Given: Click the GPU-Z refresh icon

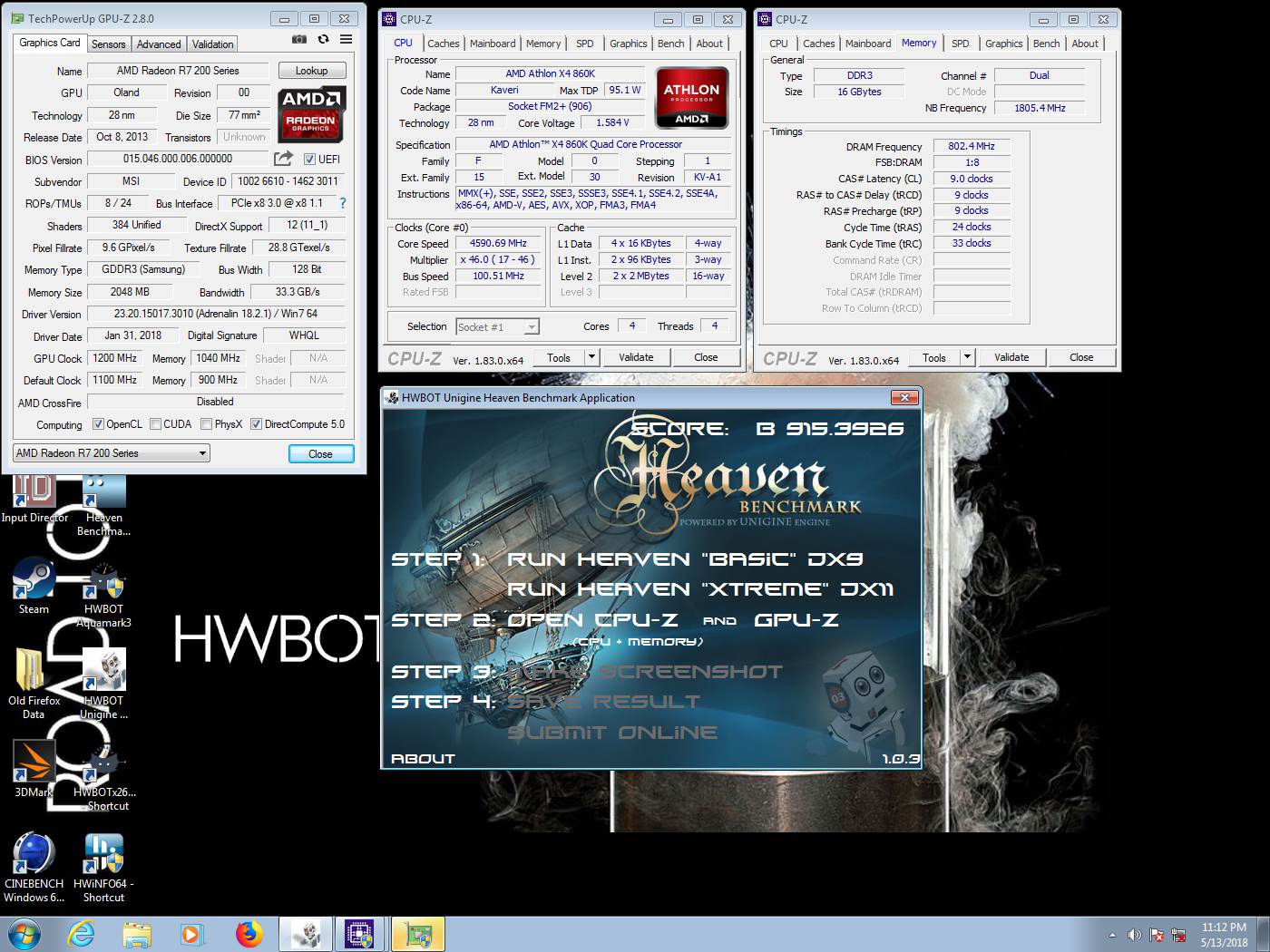Looking at the screenshot, I should (323, 40).
